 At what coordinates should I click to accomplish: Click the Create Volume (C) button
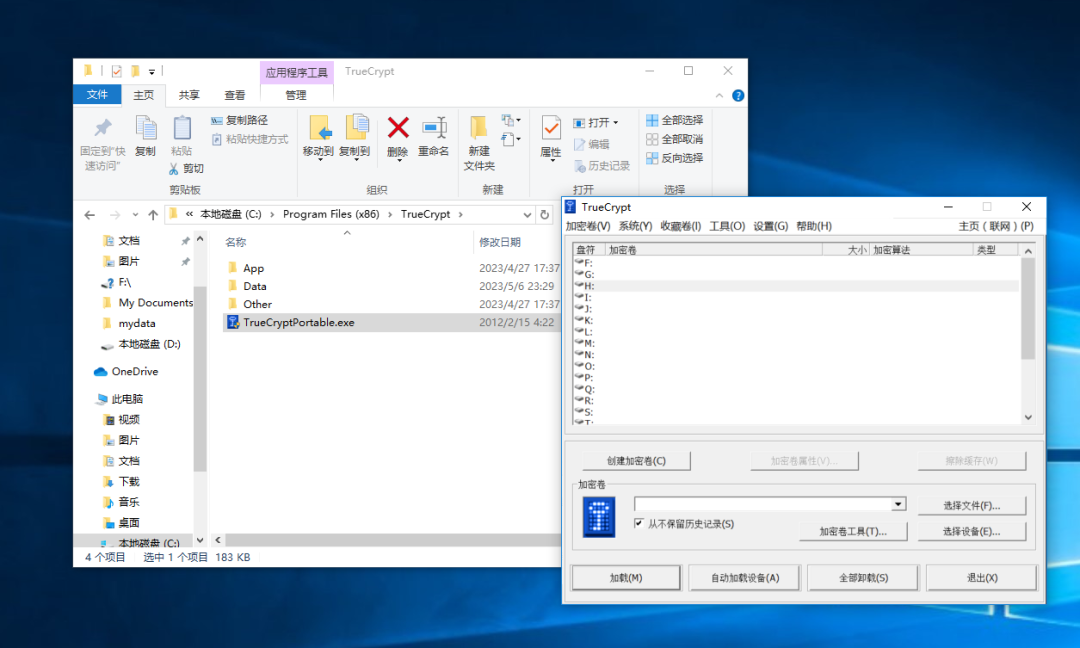point(636,461)
